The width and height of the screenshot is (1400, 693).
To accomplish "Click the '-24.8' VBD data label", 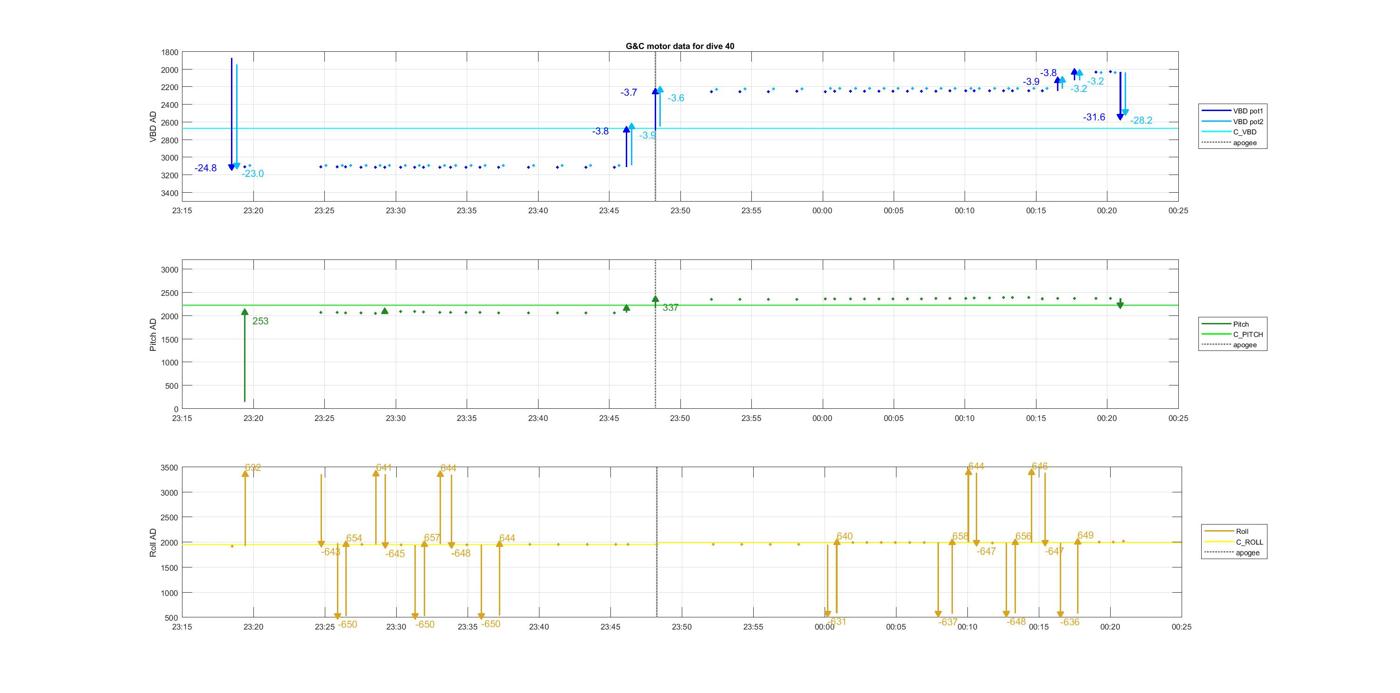I will click(206, 168).
